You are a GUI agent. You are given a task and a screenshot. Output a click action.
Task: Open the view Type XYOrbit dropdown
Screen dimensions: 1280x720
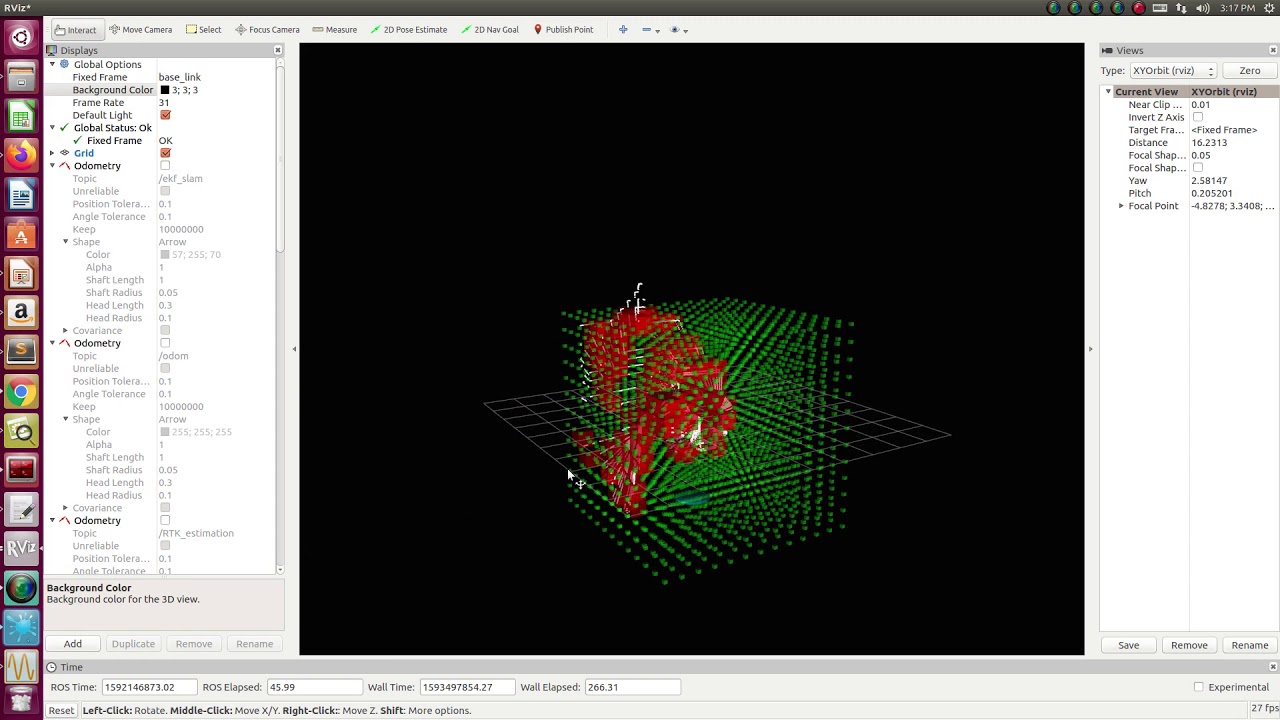(x=1172, y=71)
